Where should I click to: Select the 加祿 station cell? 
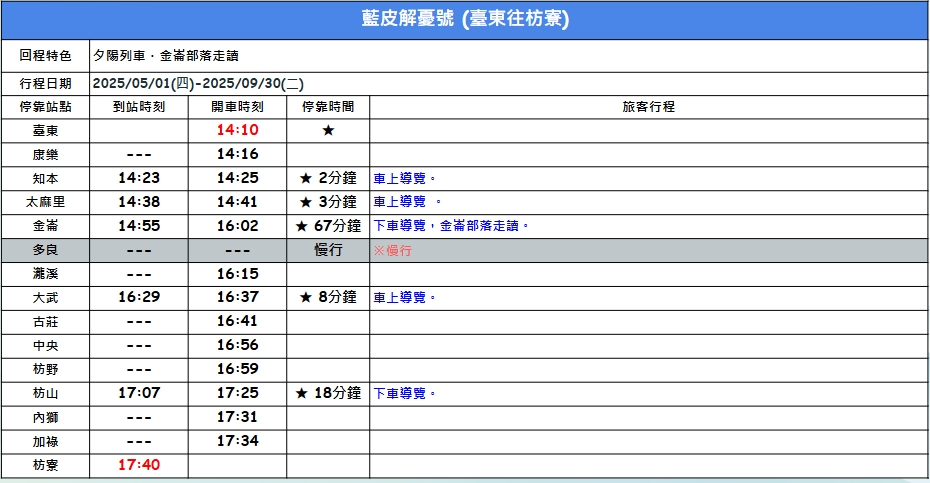[x=45, y=441]
